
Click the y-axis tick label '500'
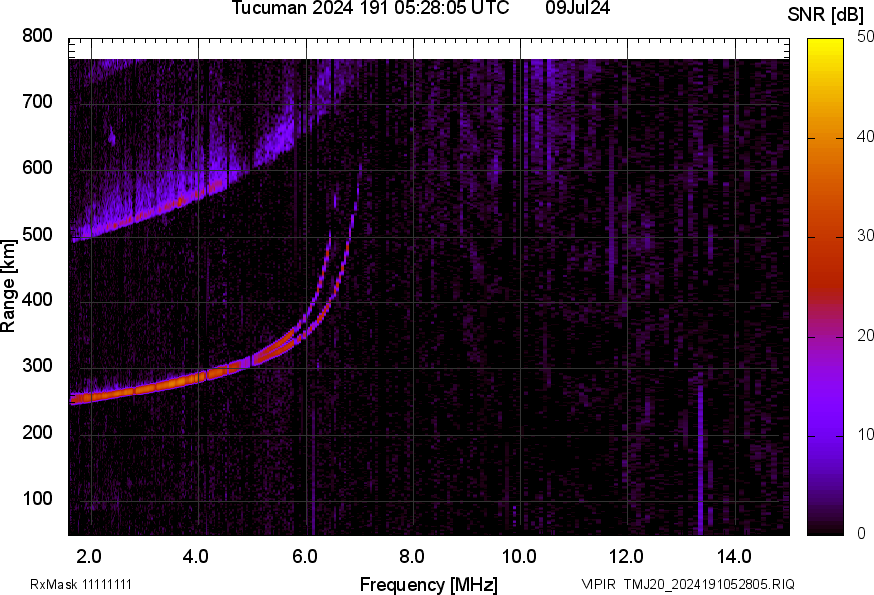(37, 234)
